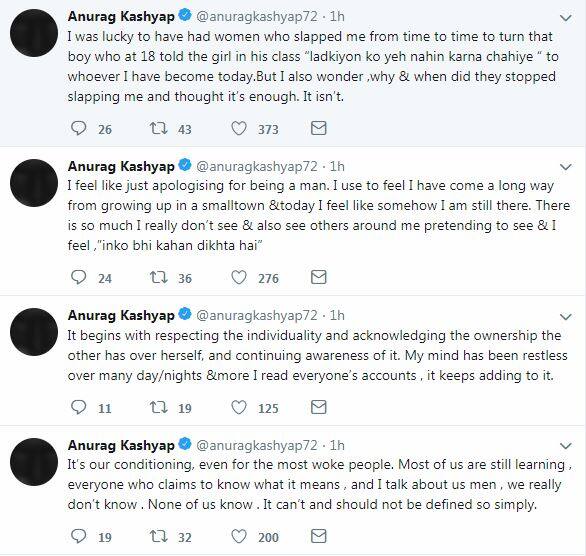The image size is (586, 556).
Task: Open the 1h timestamp on the second tweet
Action: [x=337, y=166]
